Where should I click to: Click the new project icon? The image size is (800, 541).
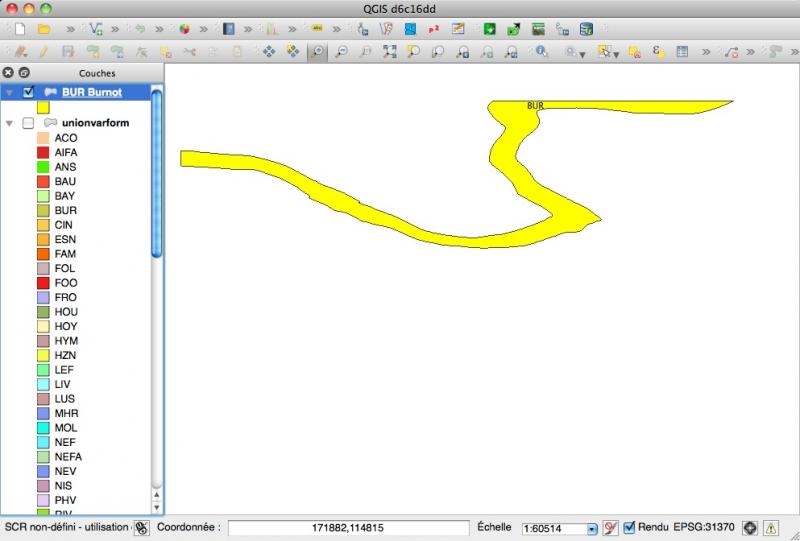pos(20,29)
